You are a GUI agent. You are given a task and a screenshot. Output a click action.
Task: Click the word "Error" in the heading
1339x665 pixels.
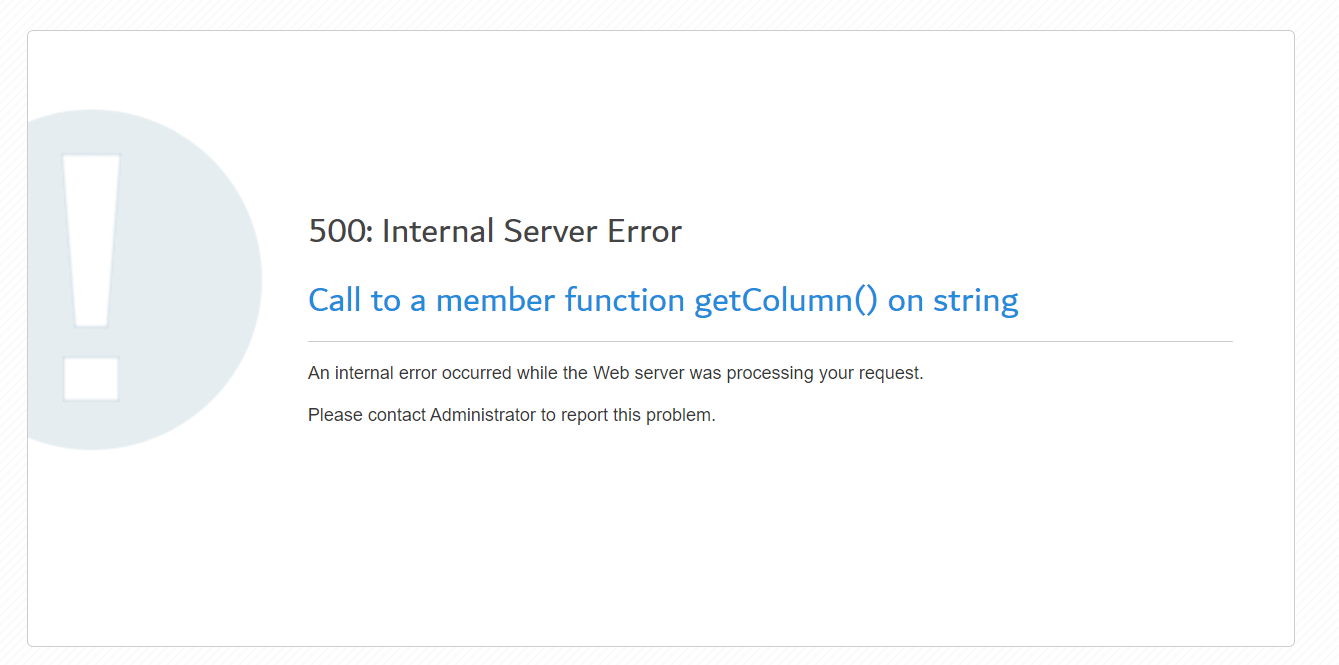coord(645,231)
